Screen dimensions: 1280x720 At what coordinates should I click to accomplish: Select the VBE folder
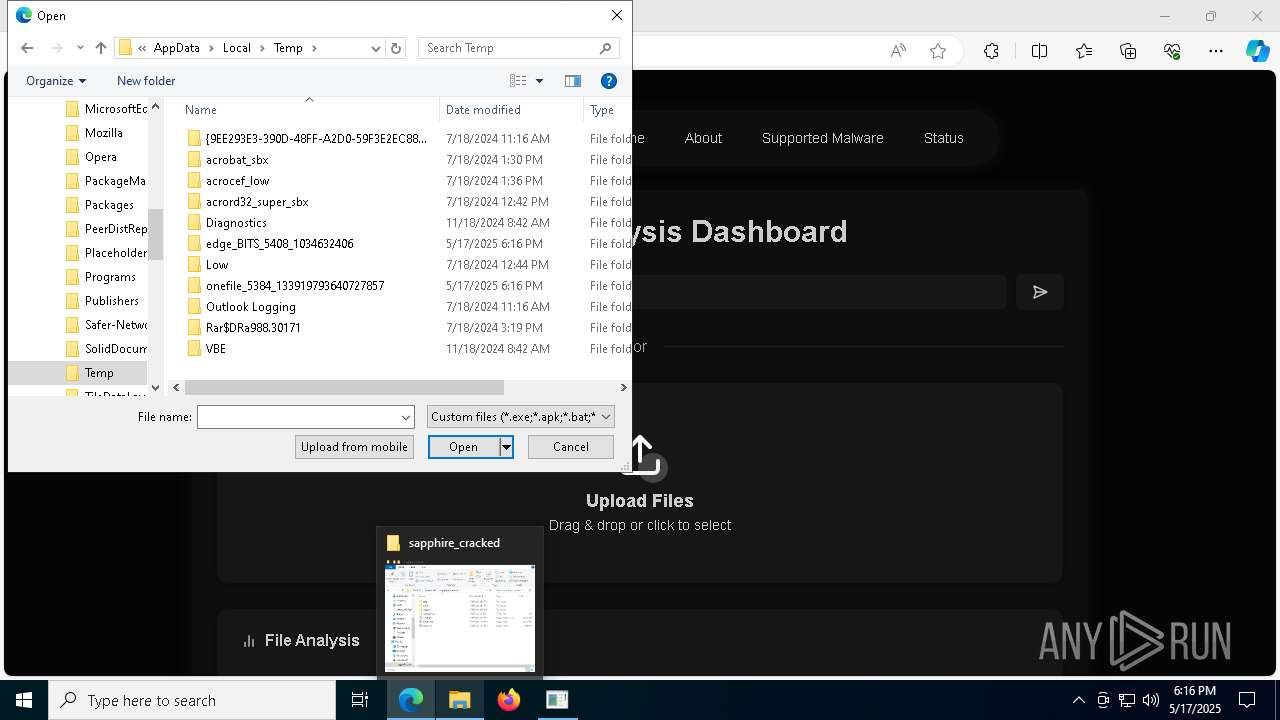(215, 349)
